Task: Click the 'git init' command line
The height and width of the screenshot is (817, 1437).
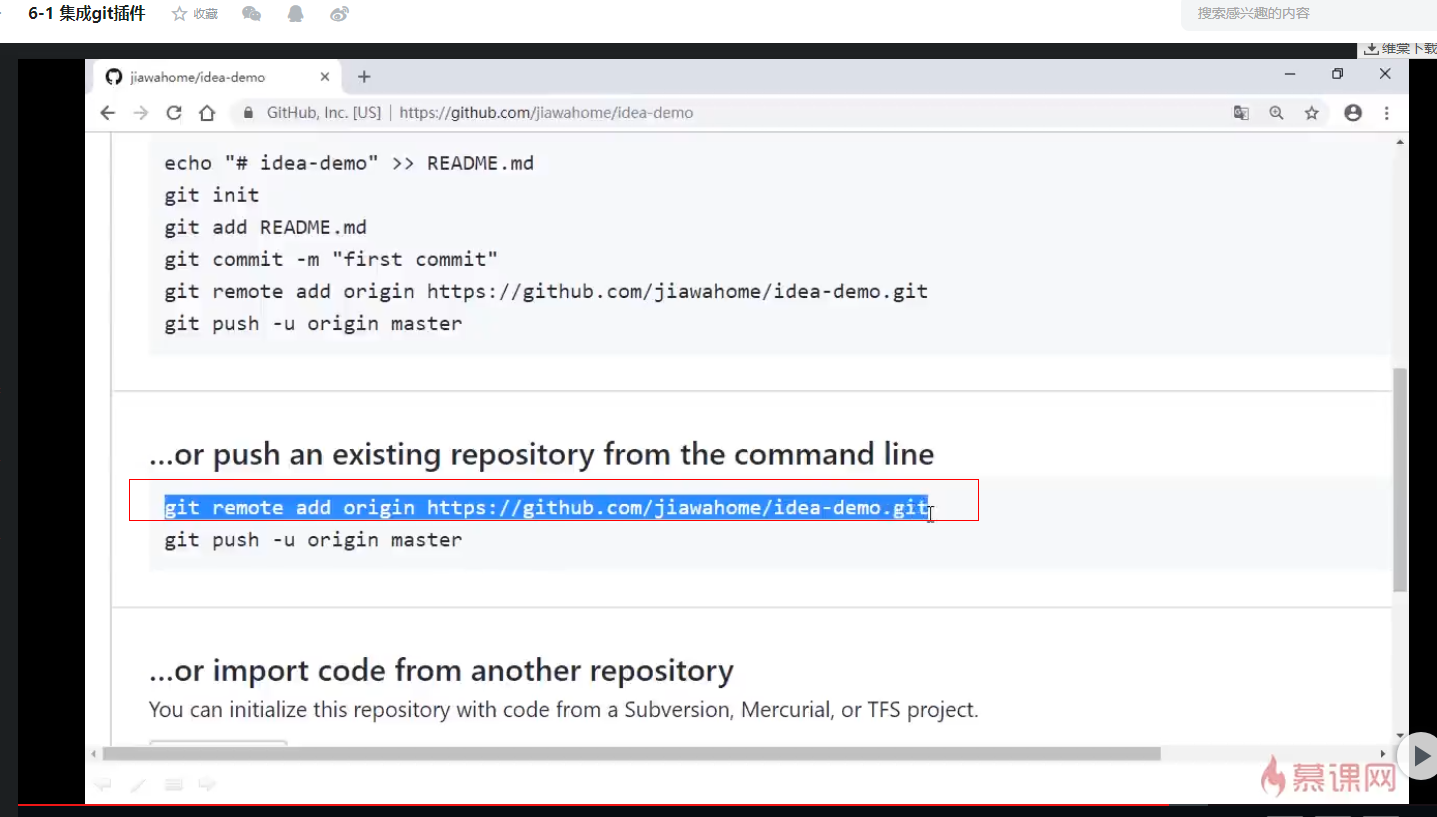Action: pyautogui.click(x=212, y=195)
